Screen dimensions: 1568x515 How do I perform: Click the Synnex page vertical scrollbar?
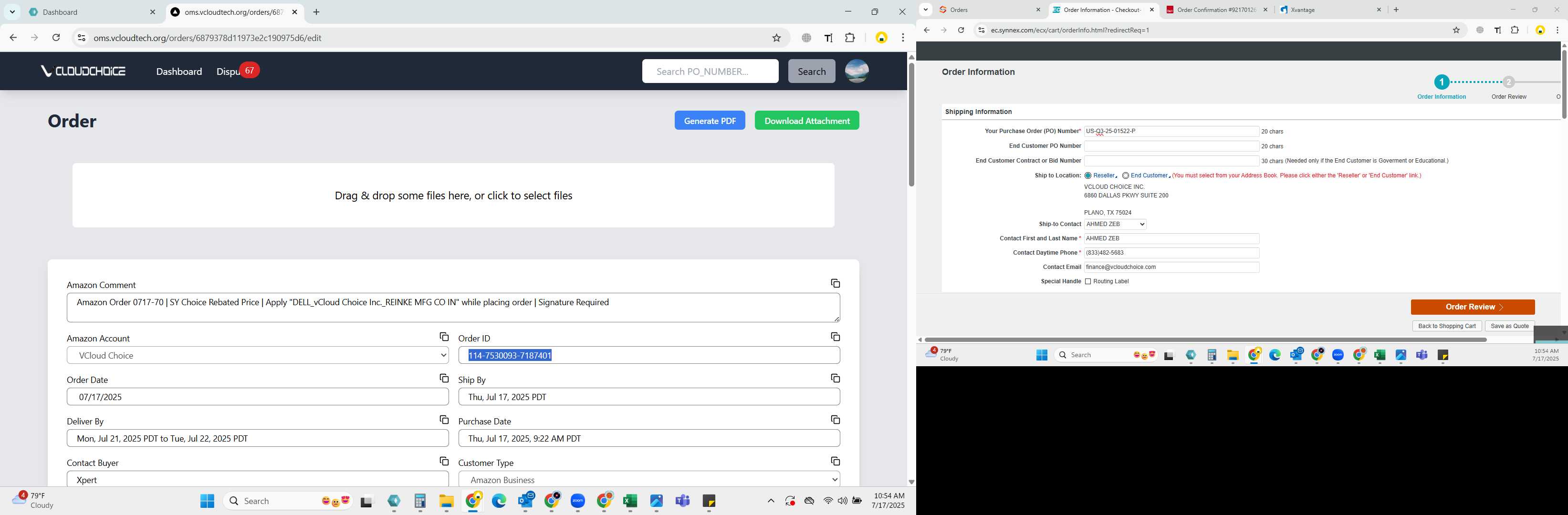pos(1564,84)
